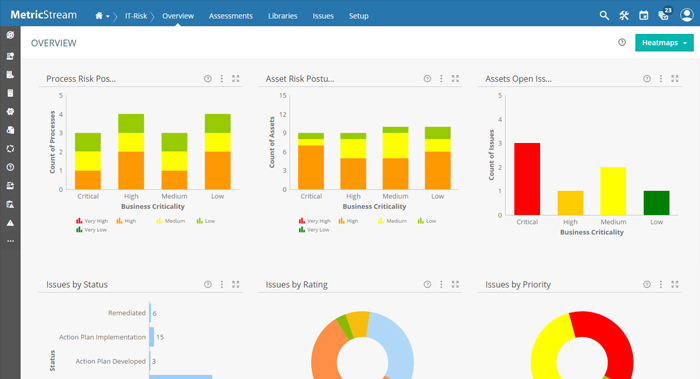Open the calendar icon in header
This screenshot has width=700, height=379.
[643, 16]
